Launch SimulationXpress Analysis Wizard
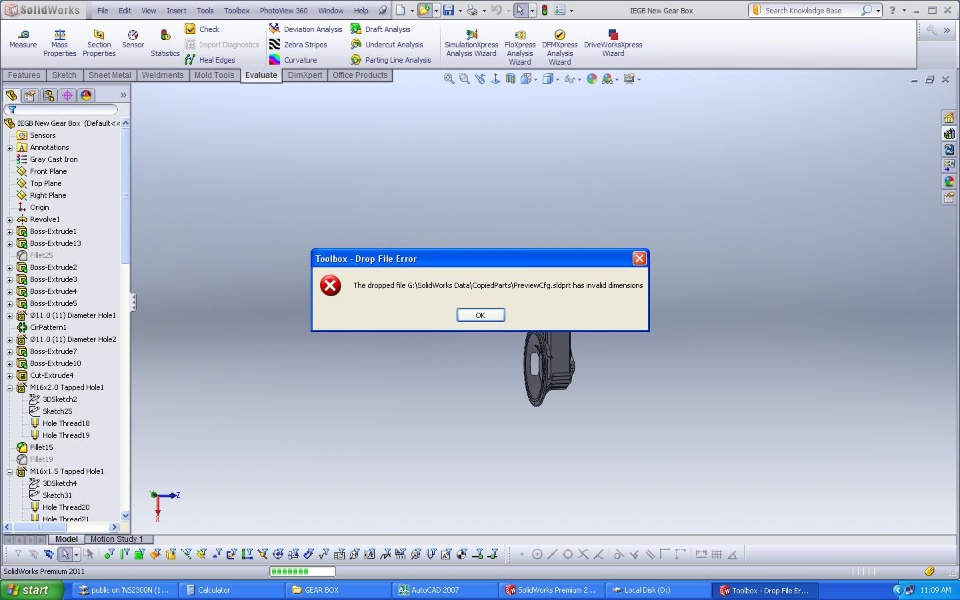Viewport: 960px width, 600px height. pos(471,43)
